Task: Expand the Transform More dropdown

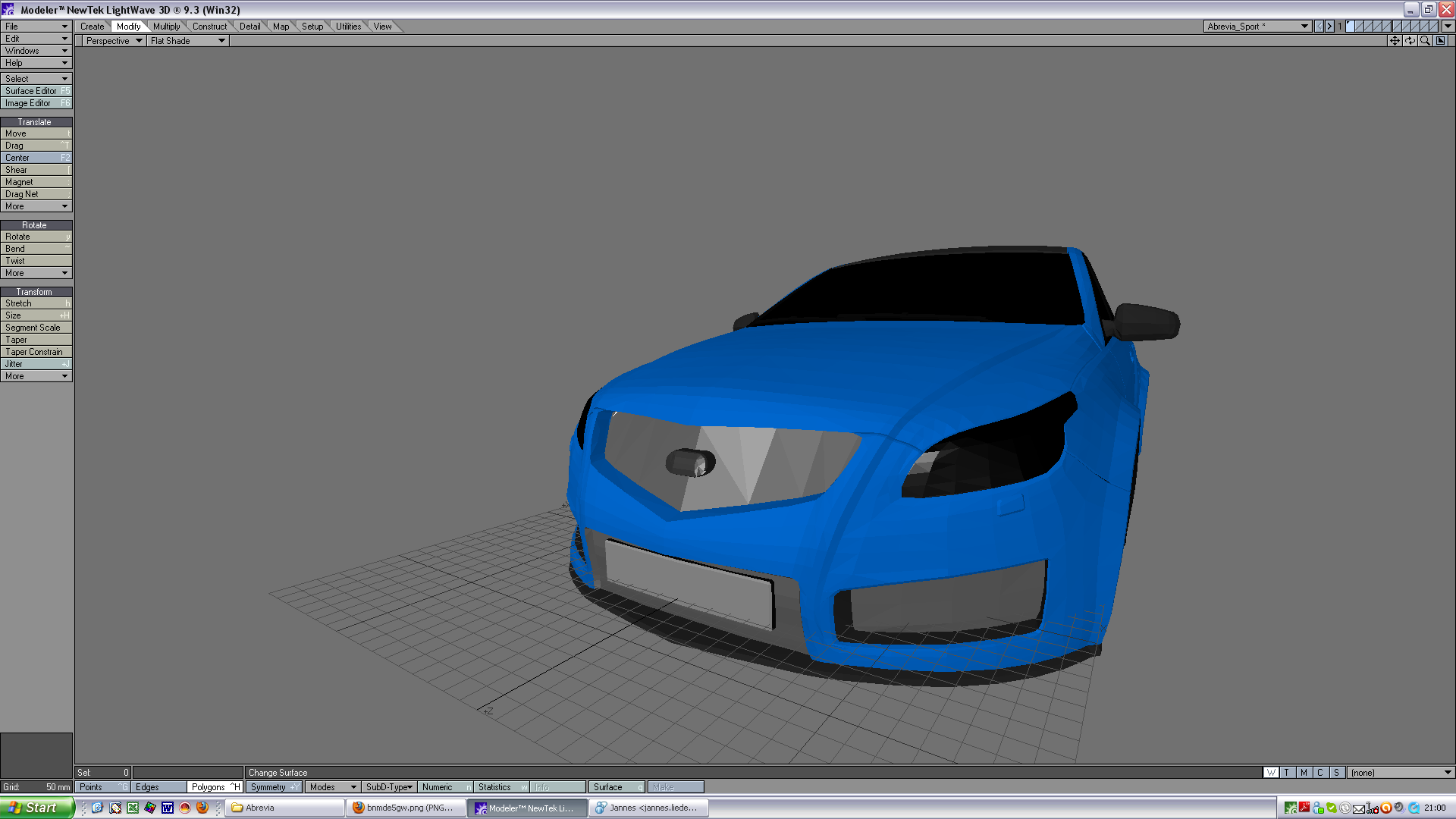Action: (x=36, y=376)
